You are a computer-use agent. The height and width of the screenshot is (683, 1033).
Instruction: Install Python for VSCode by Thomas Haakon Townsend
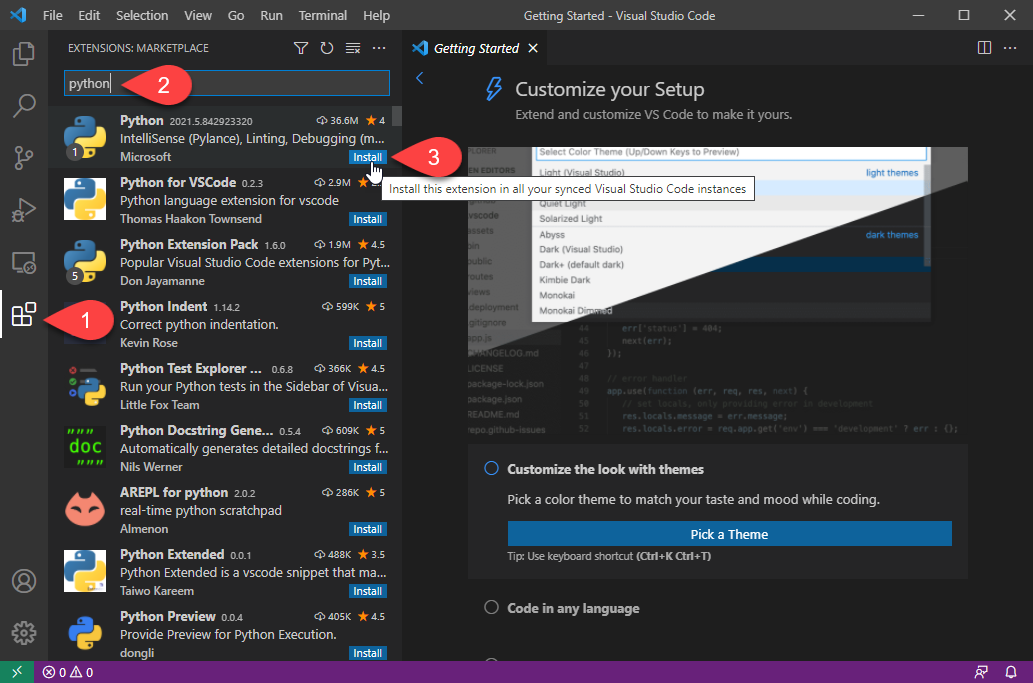pos(367,219)
